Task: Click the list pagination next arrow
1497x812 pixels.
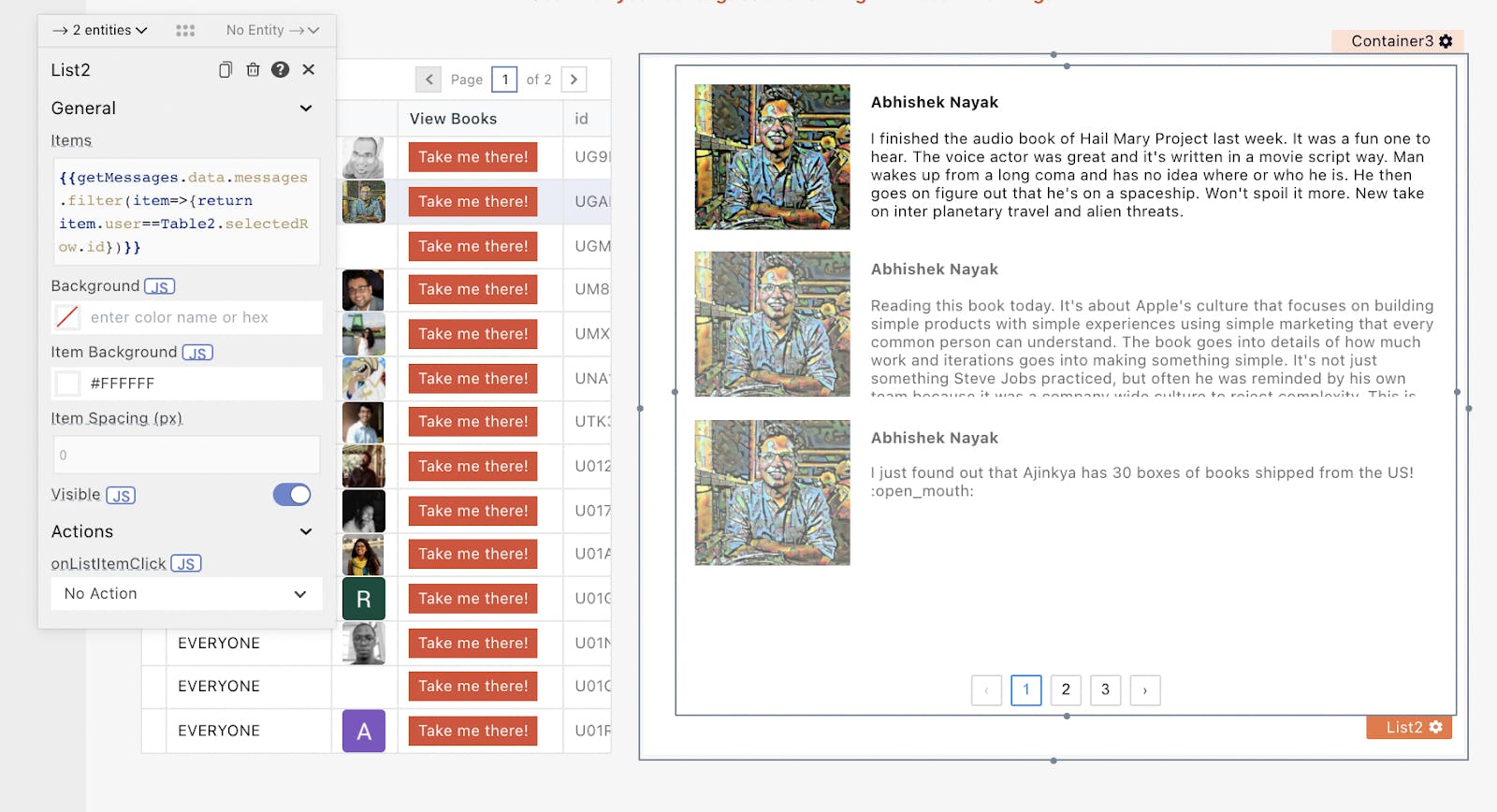Action: click(x=1144, y=690)
